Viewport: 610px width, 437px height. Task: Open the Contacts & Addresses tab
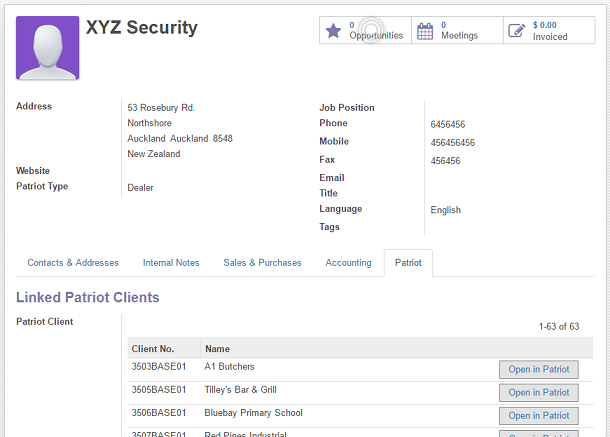[73, 263]
